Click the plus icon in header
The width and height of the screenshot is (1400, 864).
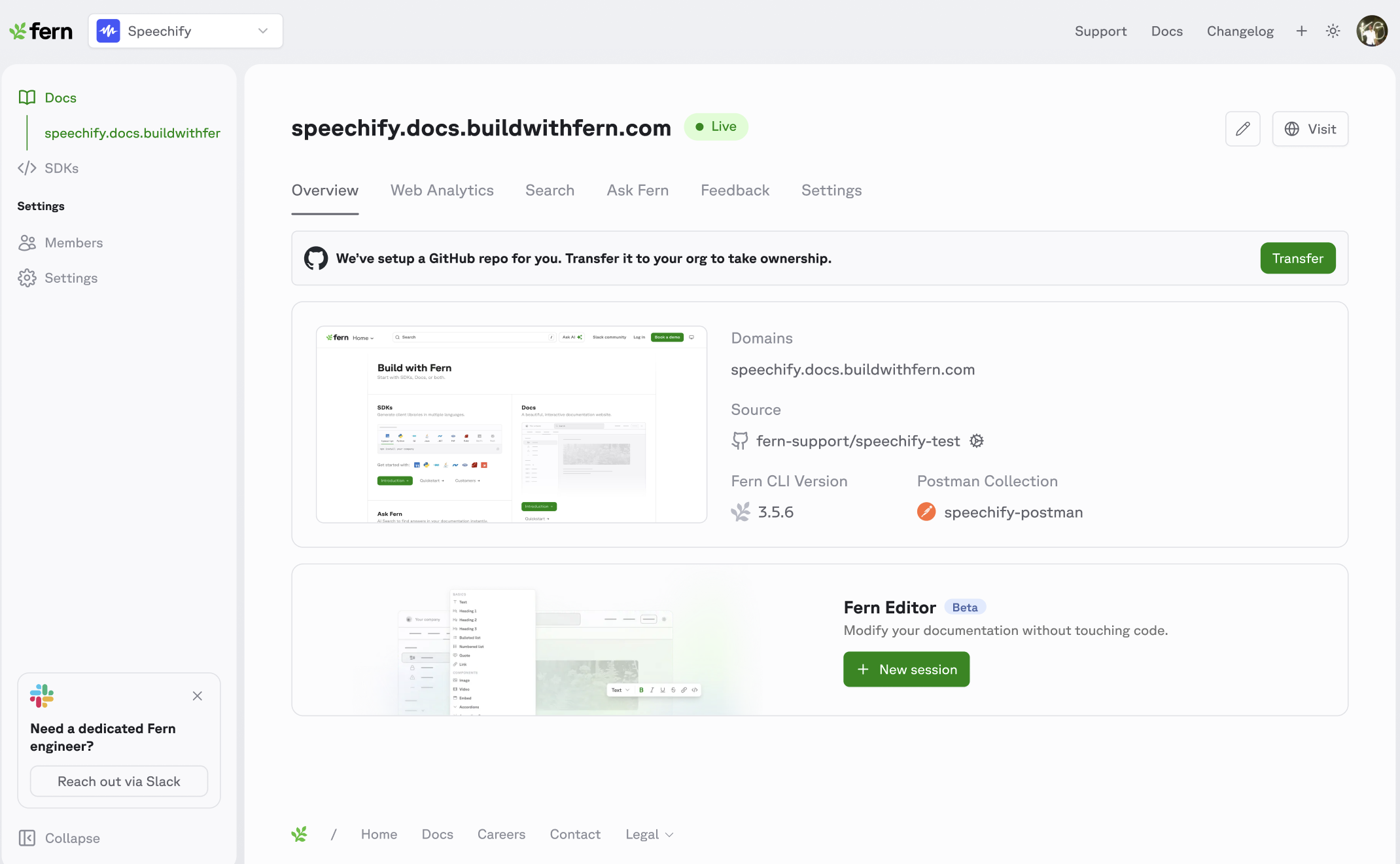coord(1301,31)
